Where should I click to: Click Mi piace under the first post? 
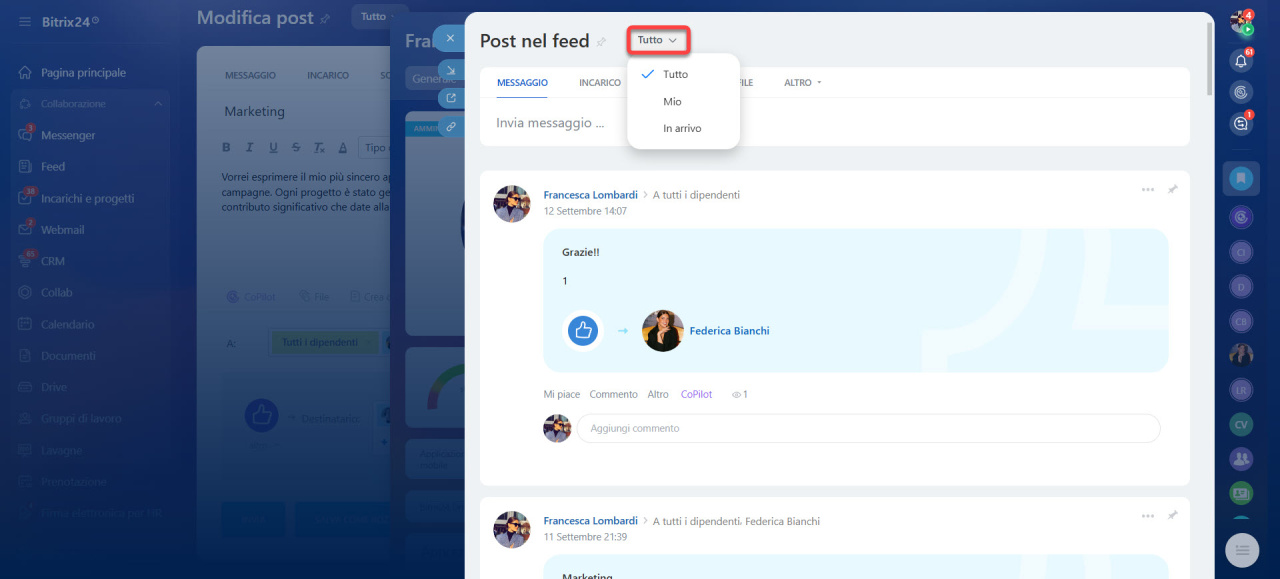click(x=561, y=394)
